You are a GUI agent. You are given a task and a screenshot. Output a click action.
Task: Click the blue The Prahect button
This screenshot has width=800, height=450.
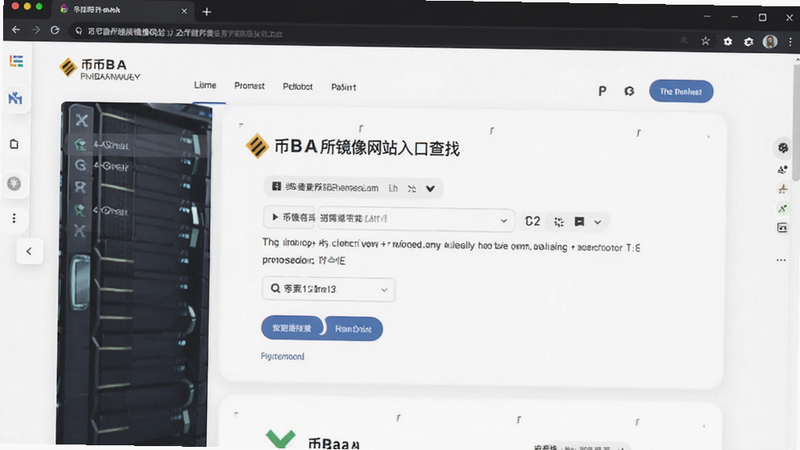681,91
